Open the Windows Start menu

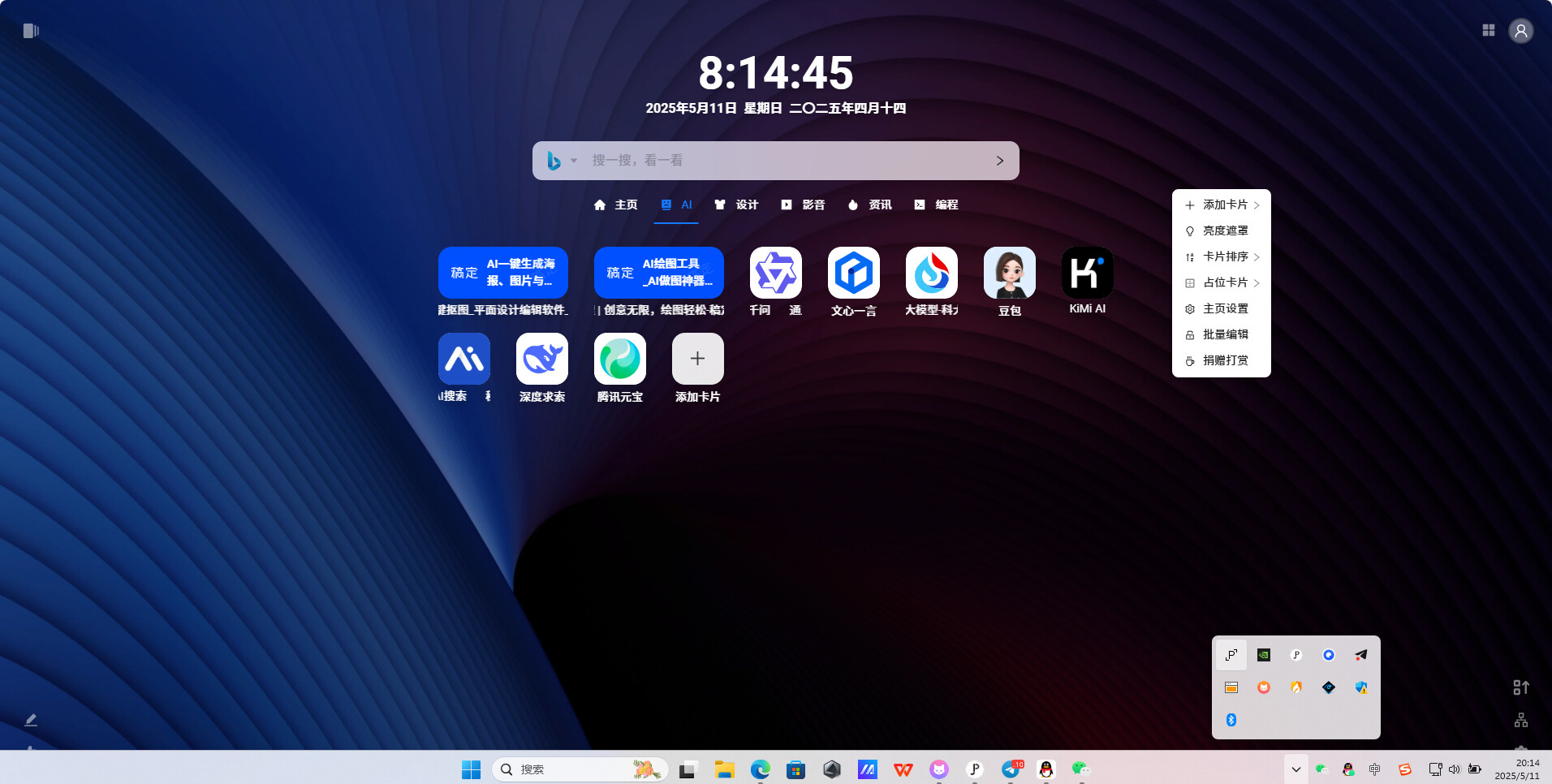[471, 769]
